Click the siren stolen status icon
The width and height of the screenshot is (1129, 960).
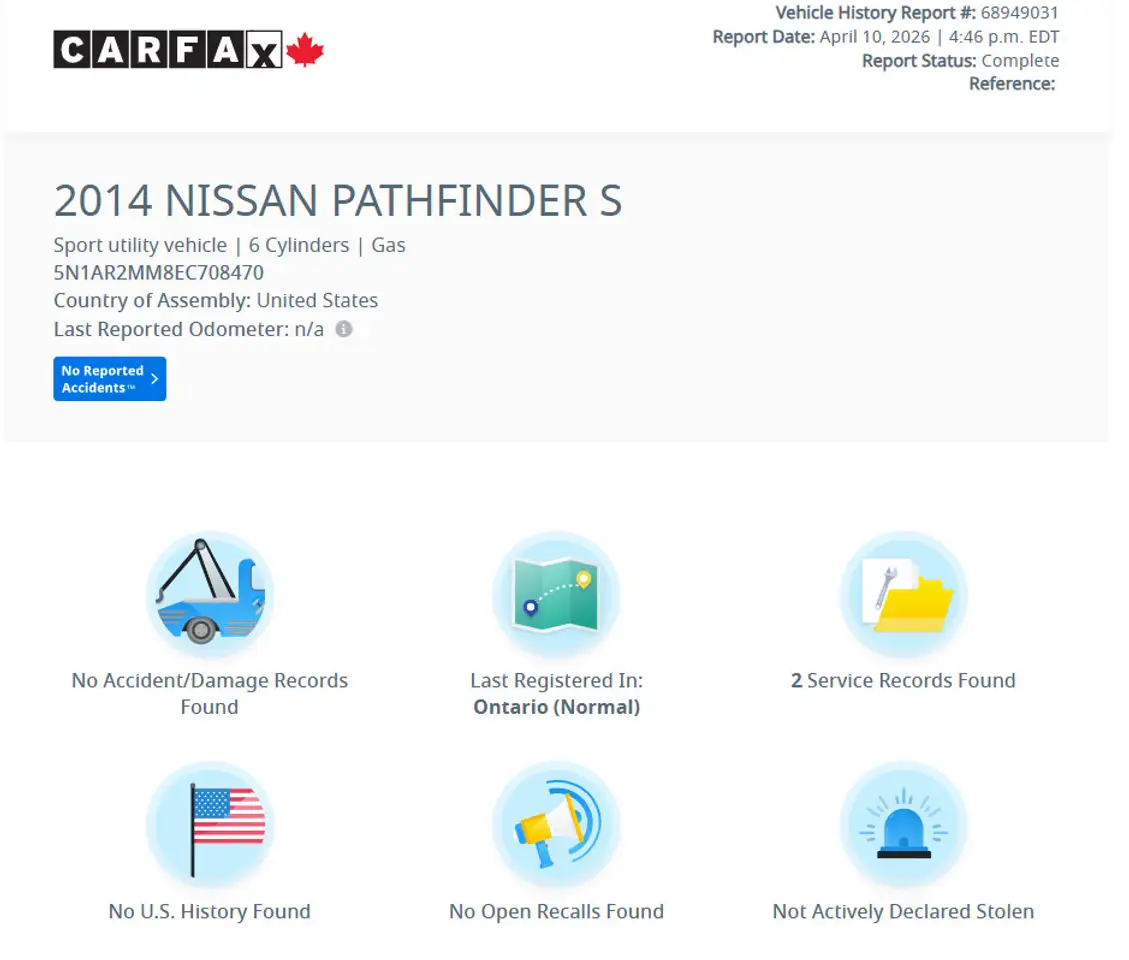tap(904, 825)
